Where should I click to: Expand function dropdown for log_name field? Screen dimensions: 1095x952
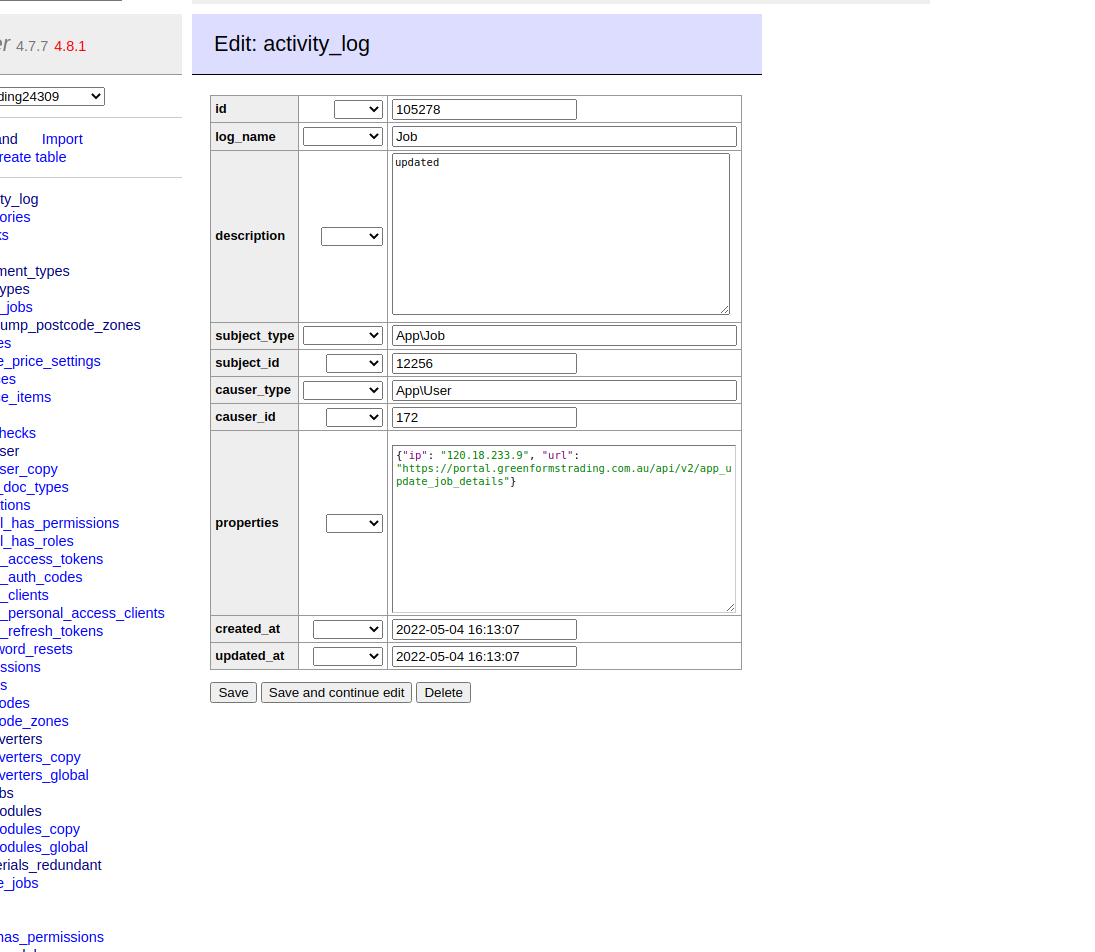[342, 137]
